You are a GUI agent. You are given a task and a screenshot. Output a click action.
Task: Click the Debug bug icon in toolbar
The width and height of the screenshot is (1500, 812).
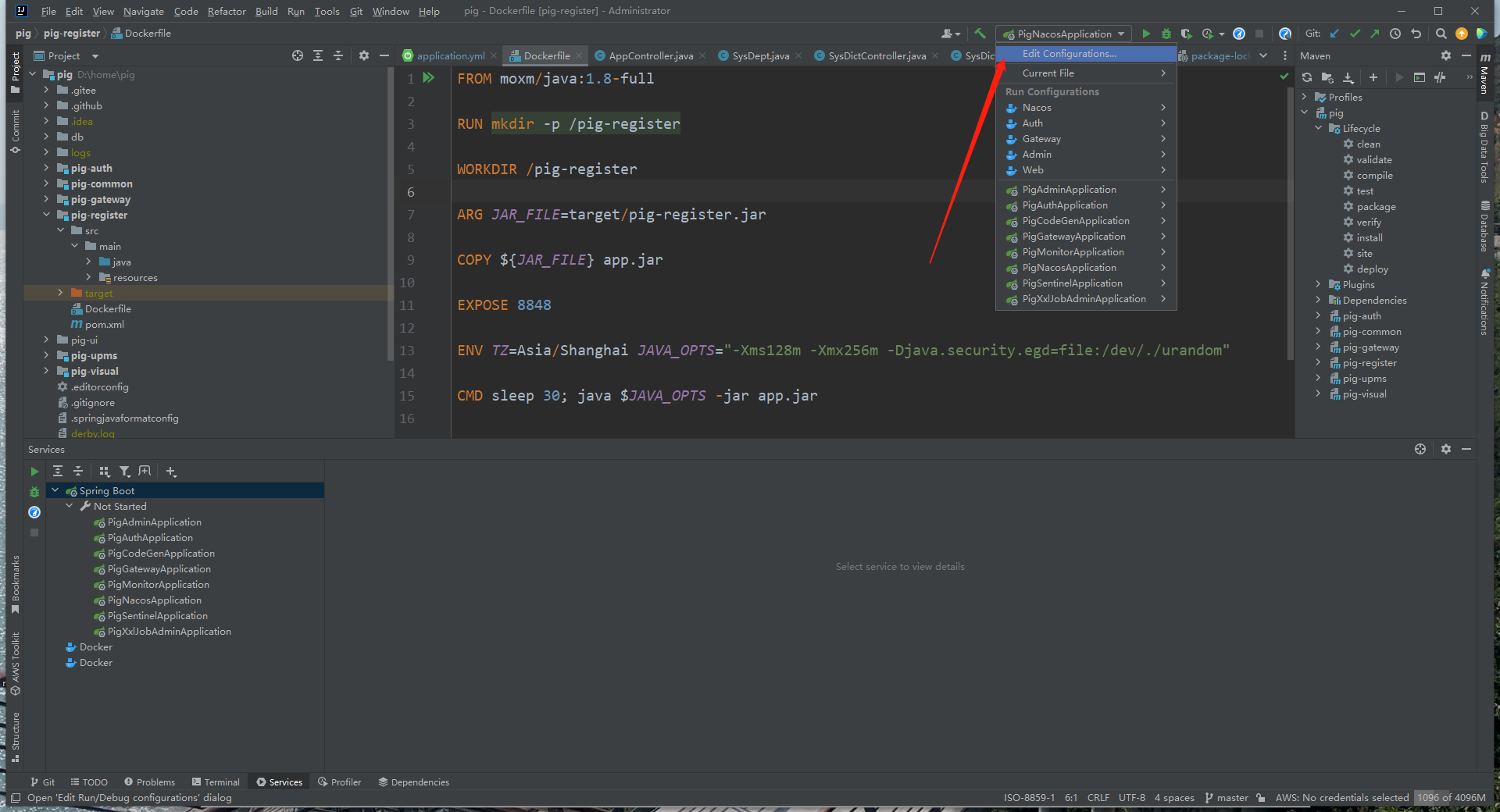1166,34
